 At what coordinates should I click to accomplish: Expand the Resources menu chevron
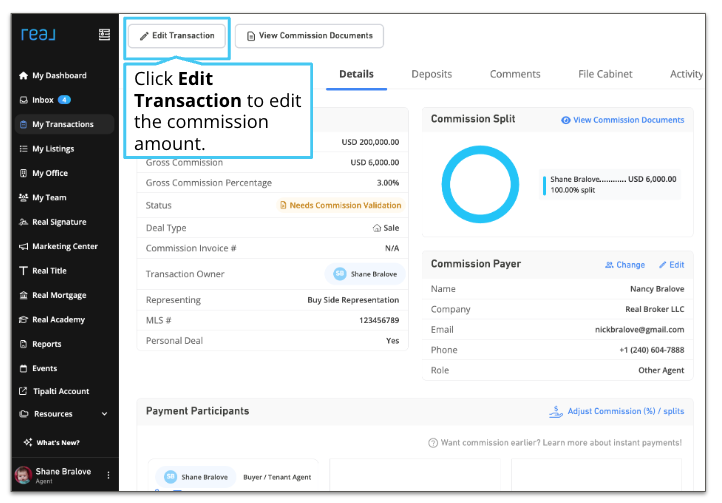tap(104, 414)
